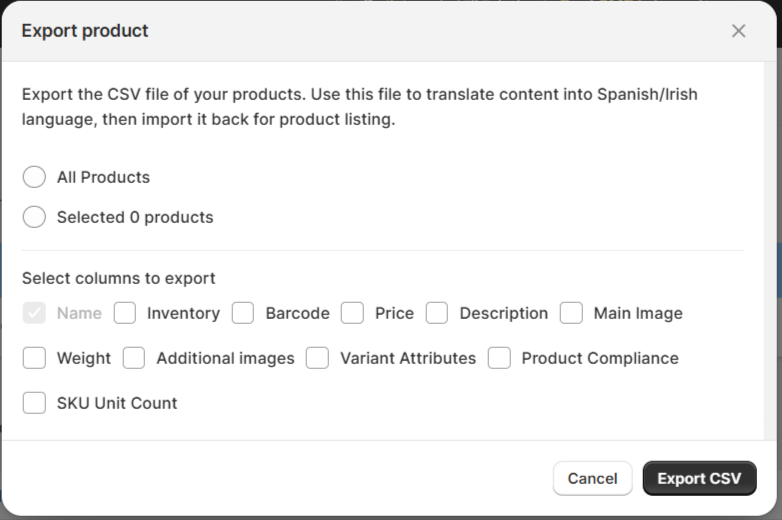Enable the Product Compliance checkbox
The image size is (782, 520).
(499, 358)
